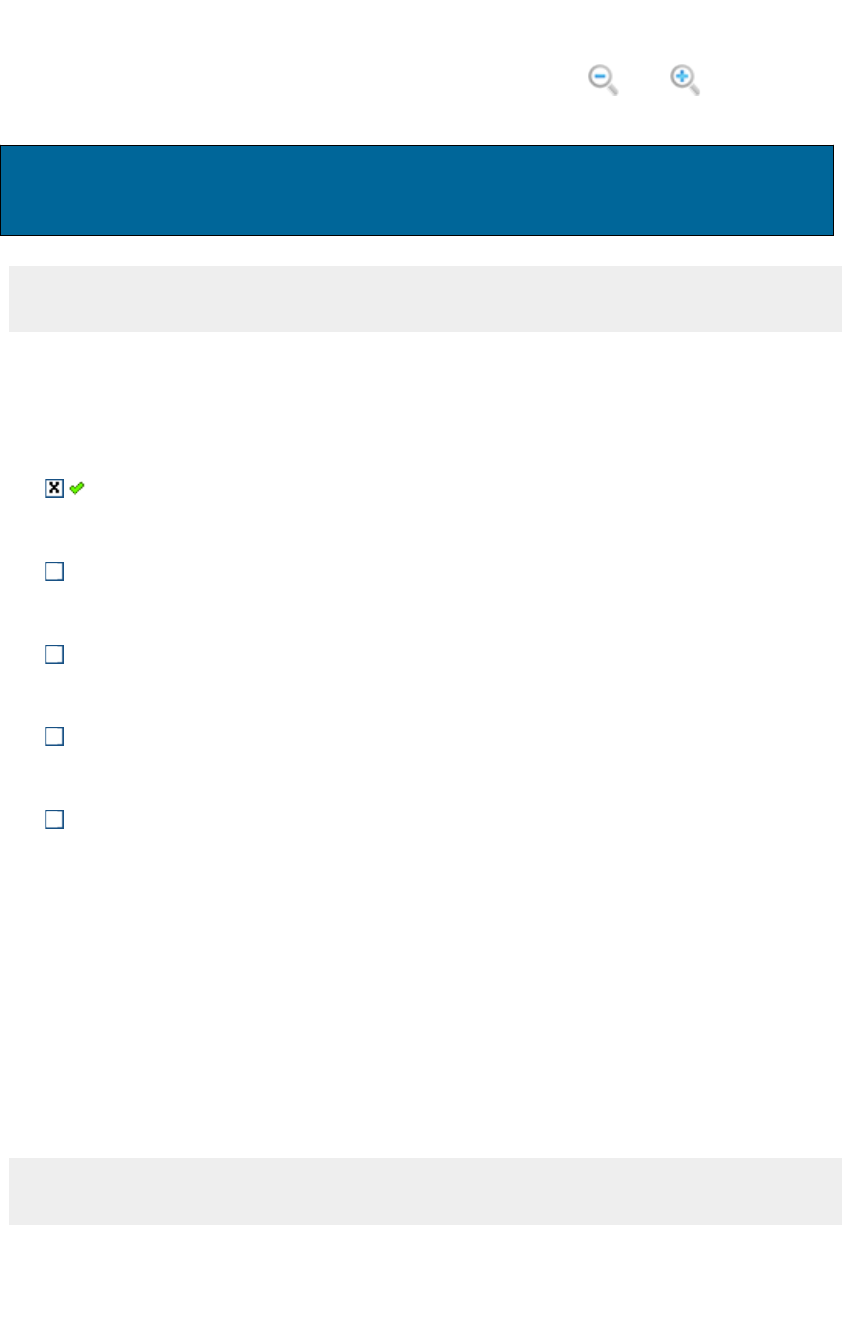Check the fifth checkbox in the list
The width and height of the screenshot is (842, 1343).
[x=54, y=819]
